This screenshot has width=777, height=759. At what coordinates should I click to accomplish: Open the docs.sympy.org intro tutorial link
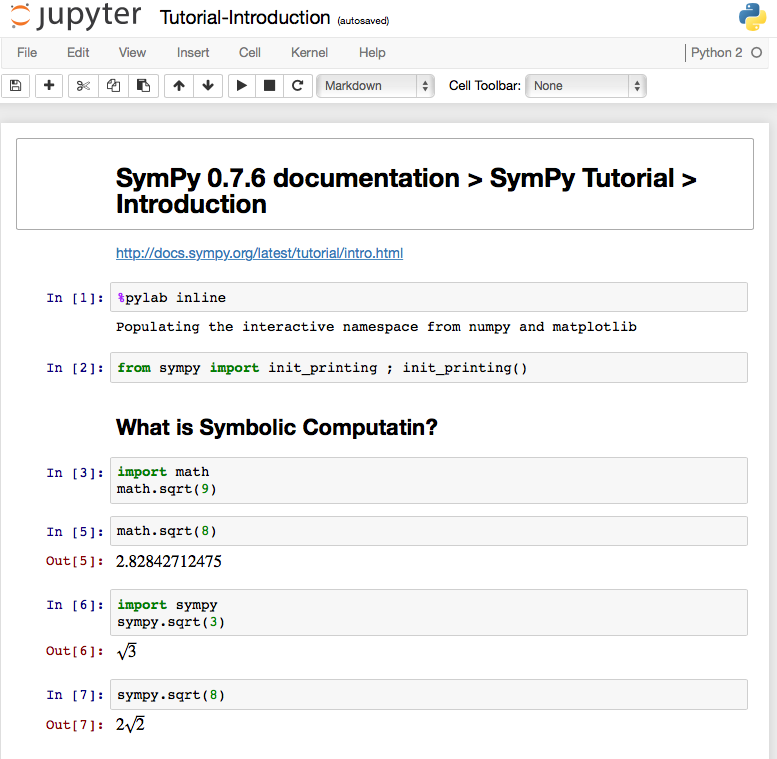pos(259,253)
